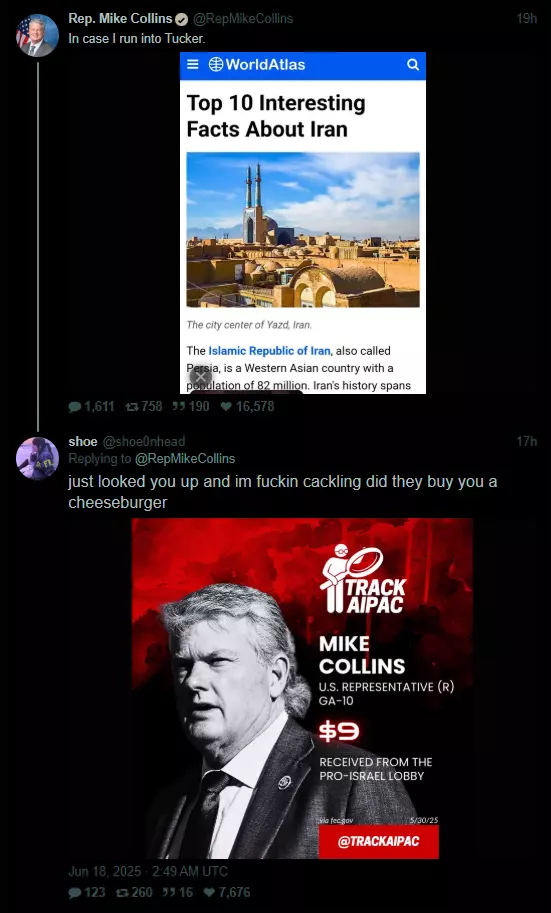Open shoe's profile avatar
Image resolution: width=551 pixels, height=913 pixels.
[37, 459]
